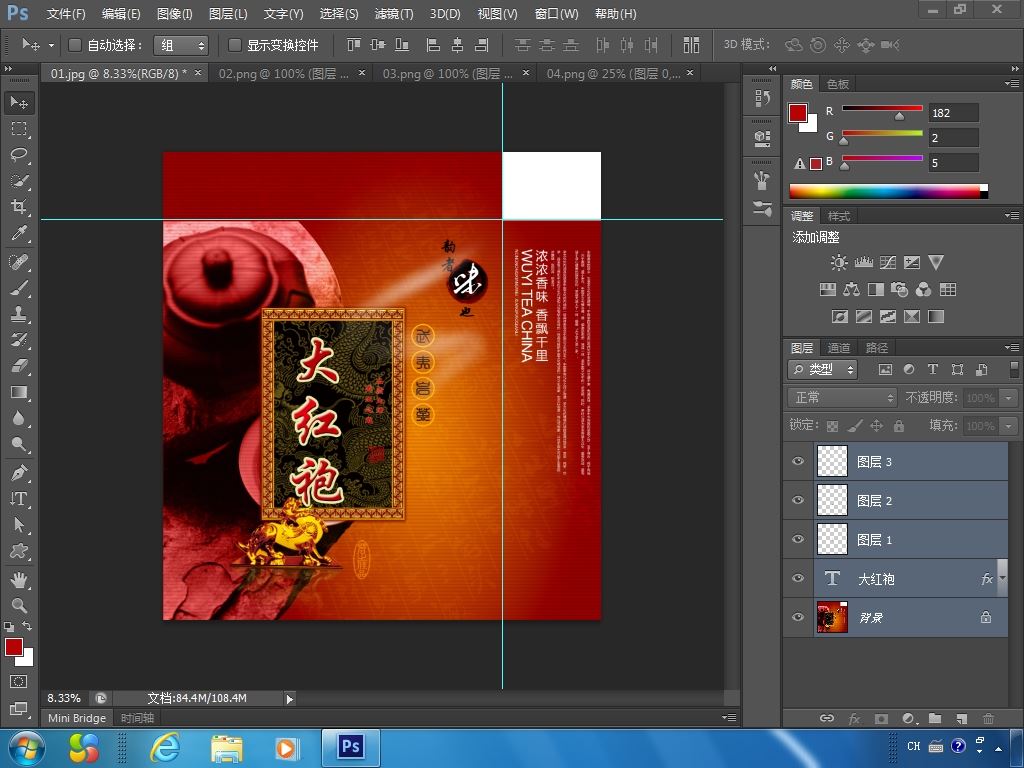The image size is (1024, 768).
Task: Open the layer filter 类型 dropdown
Action: 822,370
